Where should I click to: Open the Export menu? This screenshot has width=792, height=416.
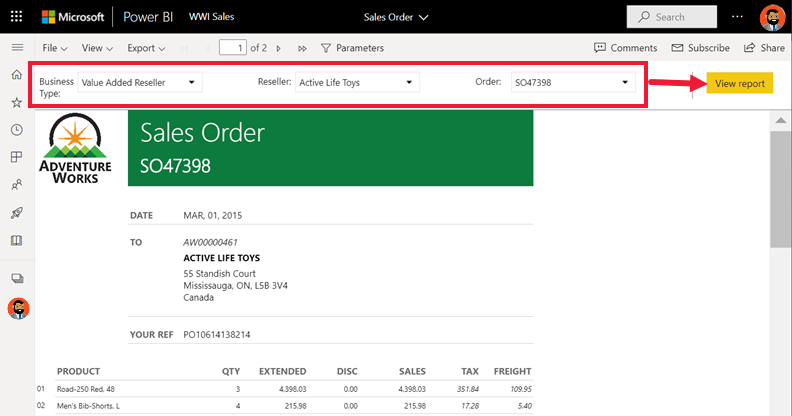tap(146, 48)
